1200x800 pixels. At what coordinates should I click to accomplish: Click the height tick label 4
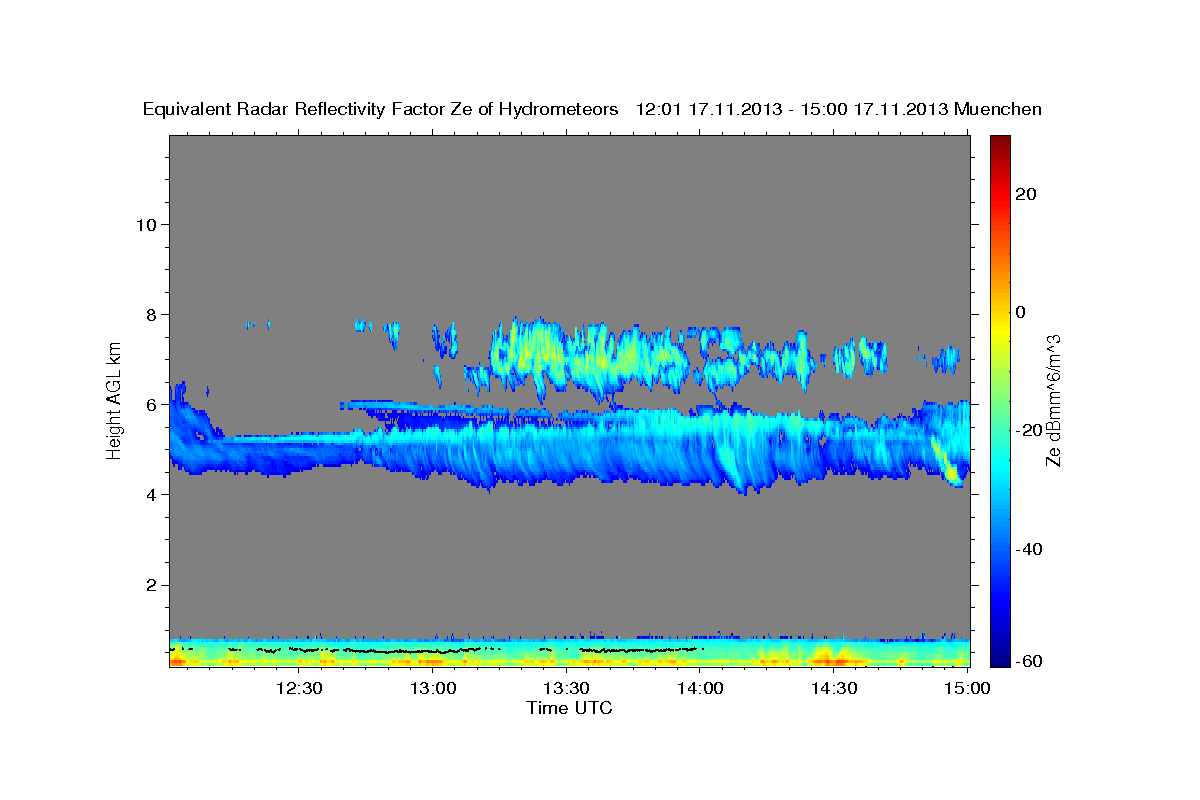click(x=152, y=494)
